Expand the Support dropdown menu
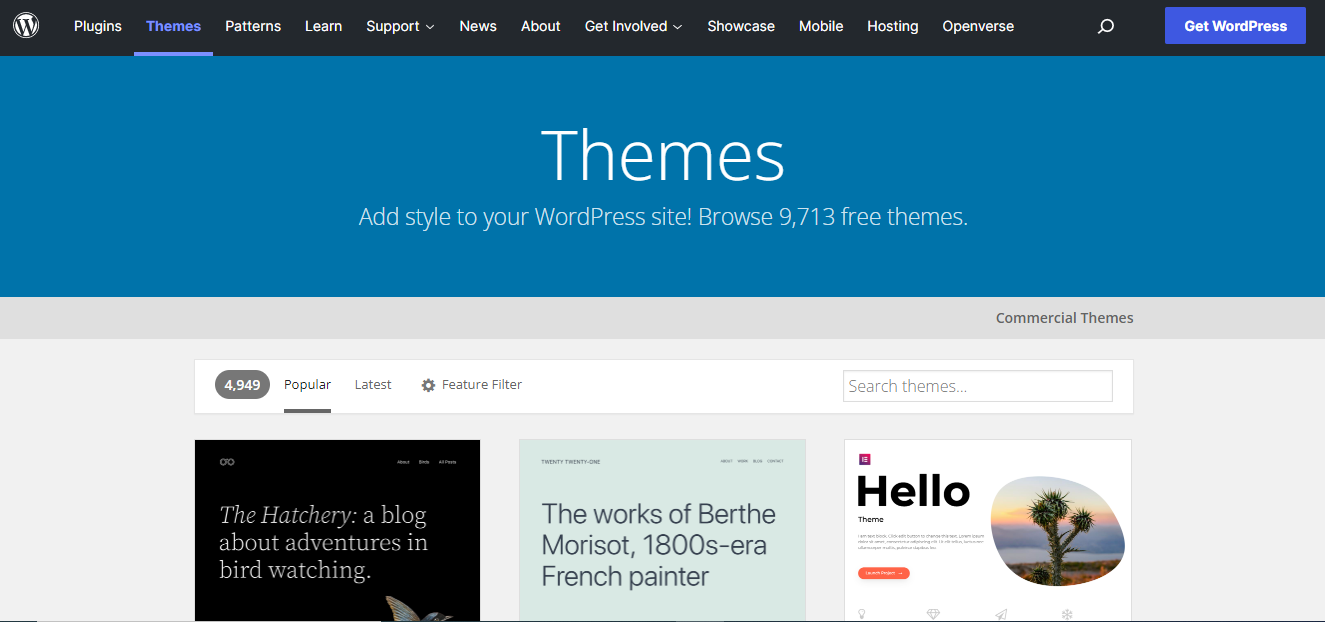This screenshot has height=622, width=1325. pyautogui.click(x=400, y=26)
